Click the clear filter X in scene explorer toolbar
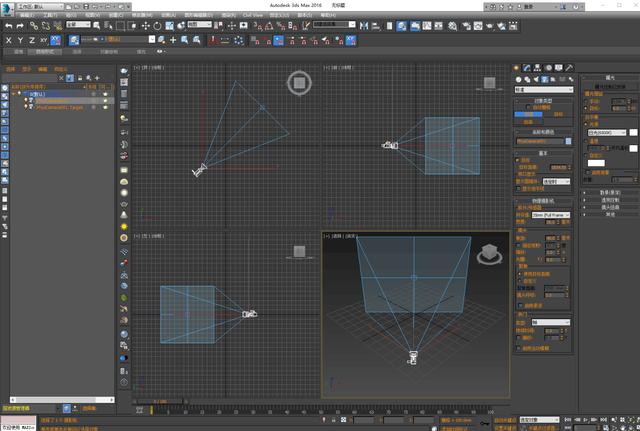The width and height of the screenshot is (640, 431). tap(61, 78)
